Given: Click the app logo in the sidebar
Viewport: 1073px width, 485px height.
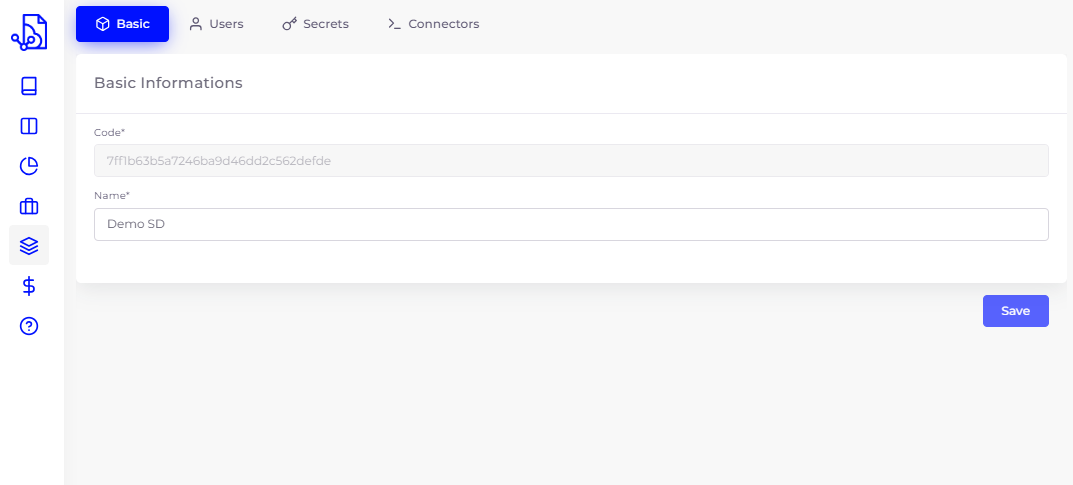Looking at the screenshot, I should tap(29, 32).
